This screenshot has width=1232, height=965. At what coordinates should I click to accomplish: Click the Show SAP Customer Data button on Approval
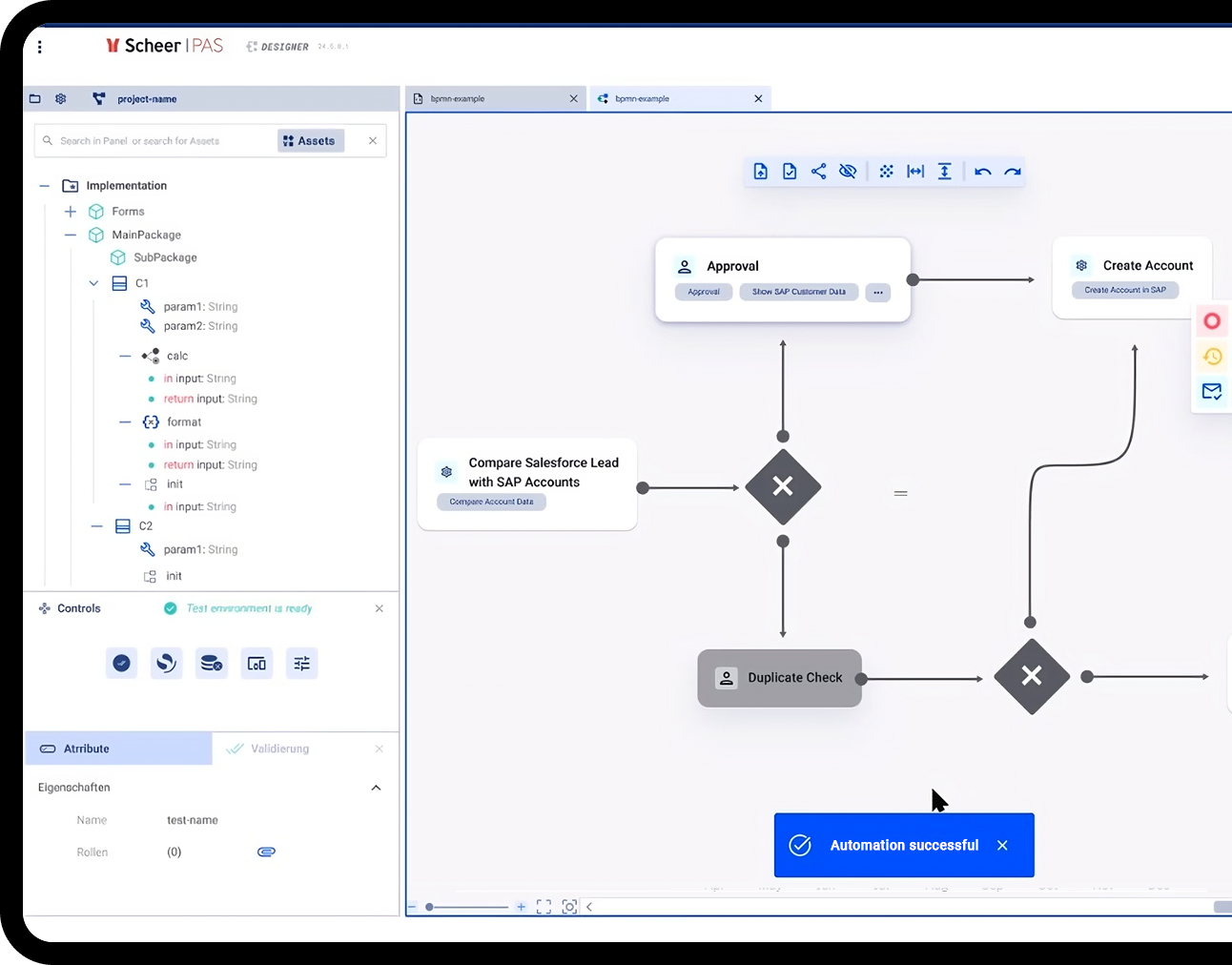[799, 292]
